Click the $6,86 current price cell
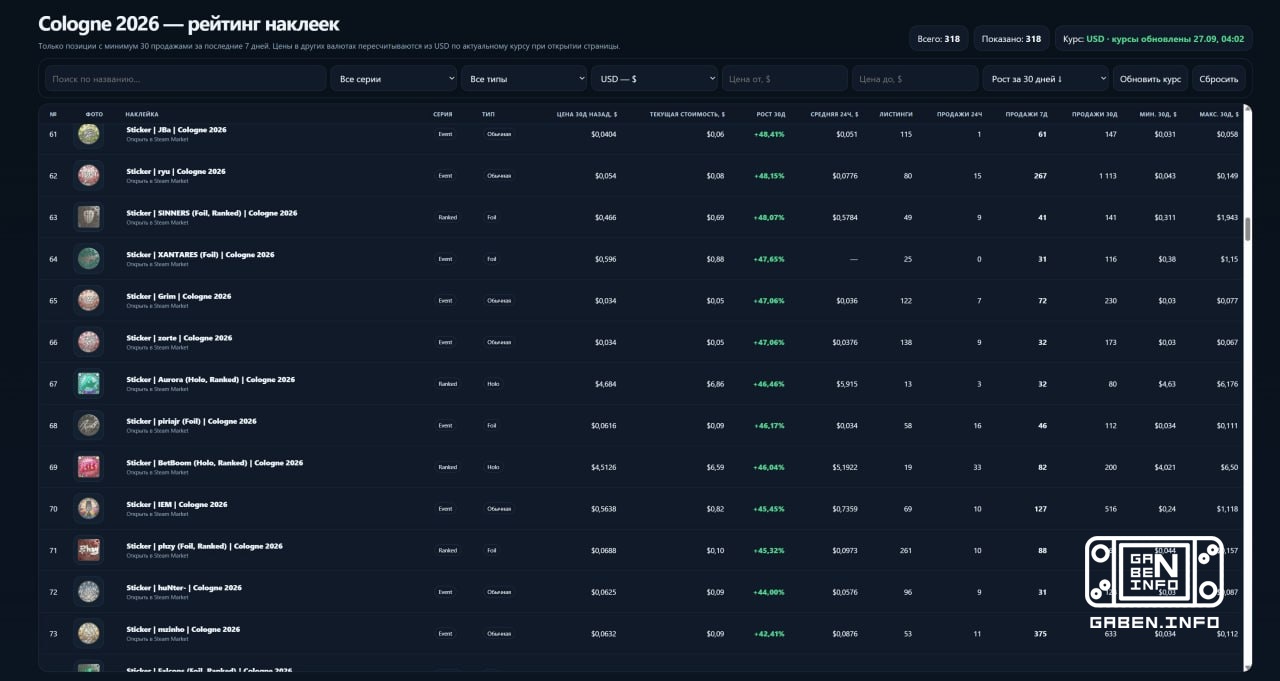Screen dimensions: 1280x681 (715, 384)
